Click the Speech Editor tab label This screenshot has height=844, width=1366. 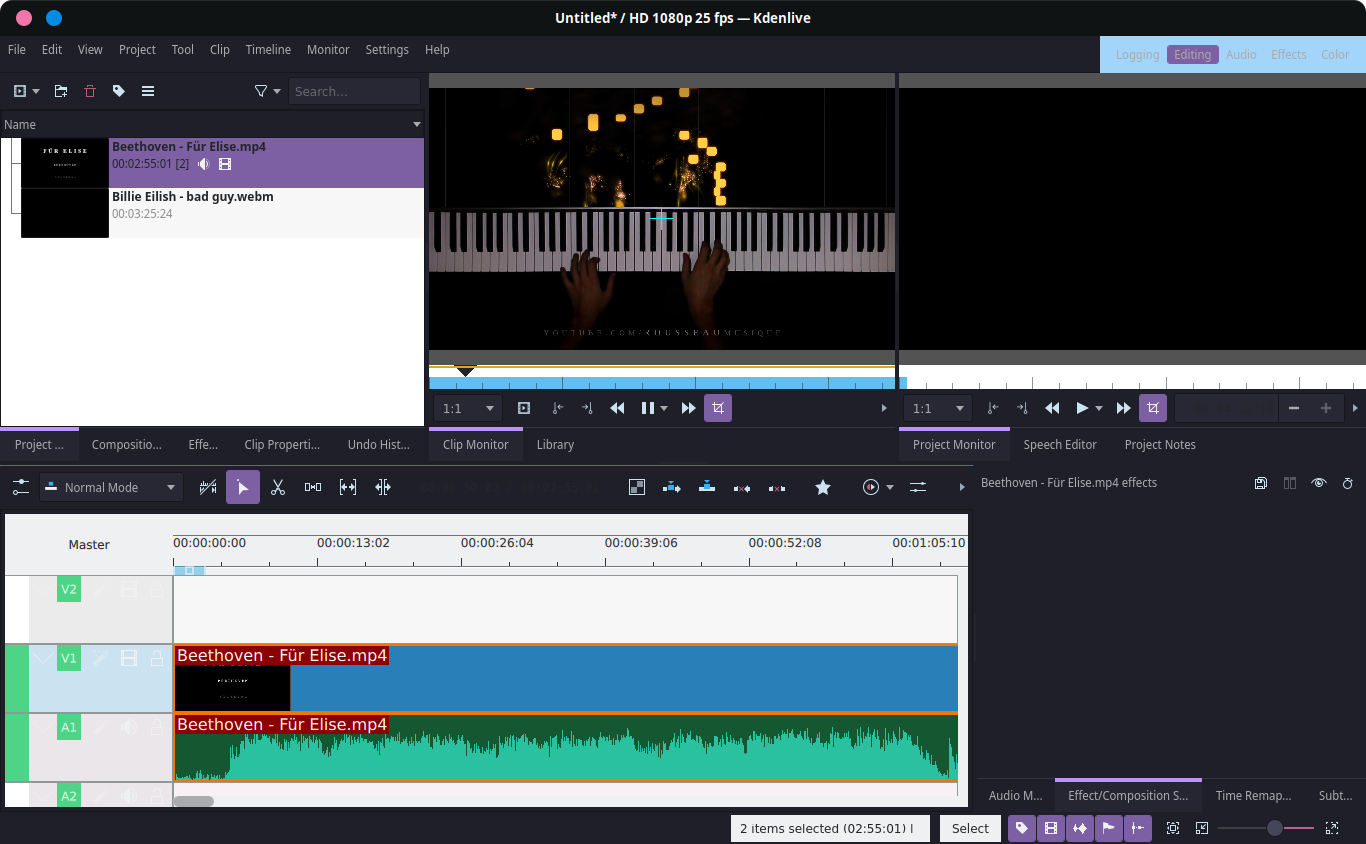(x=1060, y=444)
